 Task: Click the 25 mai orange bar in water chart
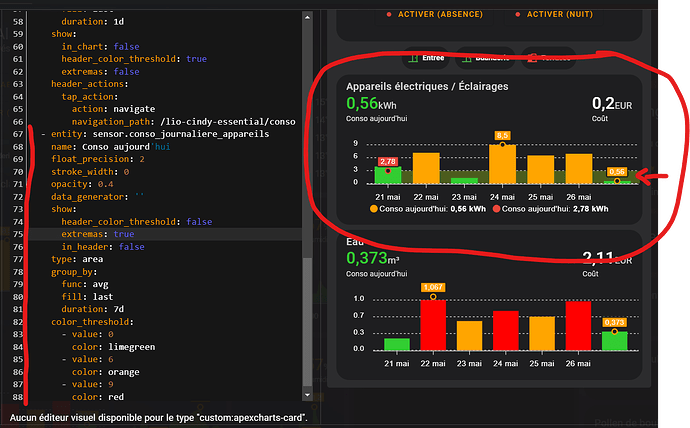tap(542, 333)
